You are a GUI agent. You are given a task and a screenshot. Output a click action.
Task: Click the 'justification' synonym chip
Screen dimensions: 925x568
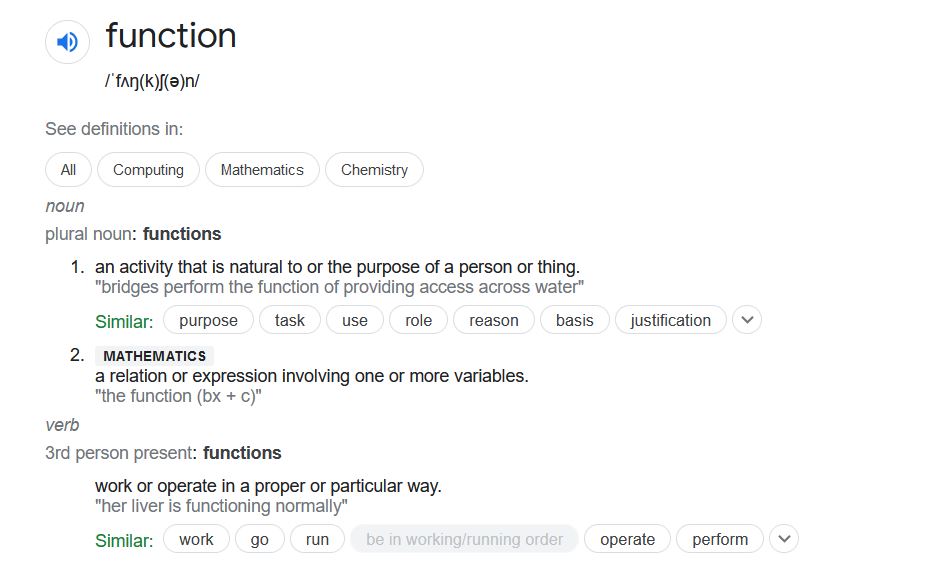coord(671,320)
